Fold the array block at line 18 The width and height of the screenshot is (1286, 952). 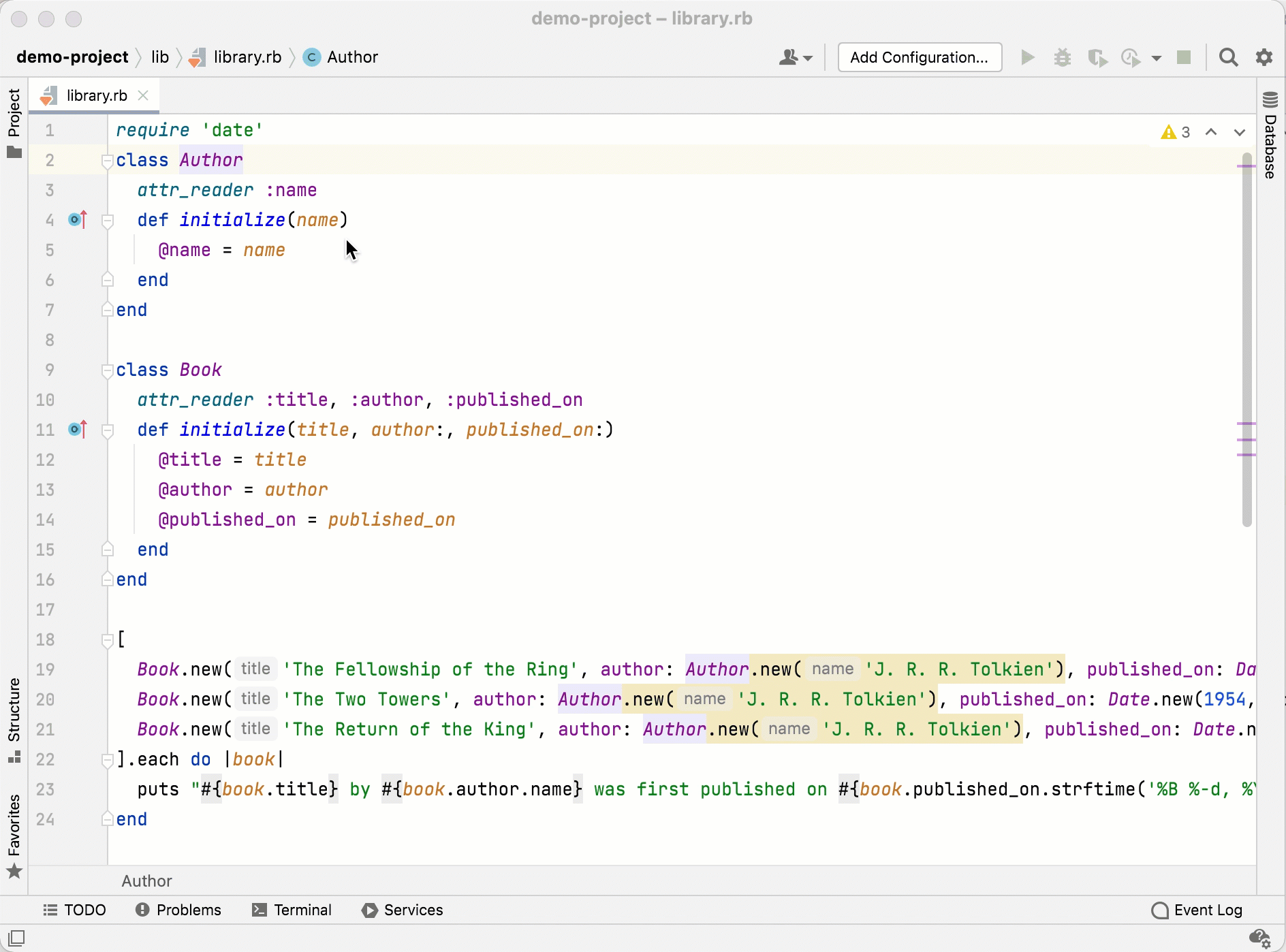107,640
